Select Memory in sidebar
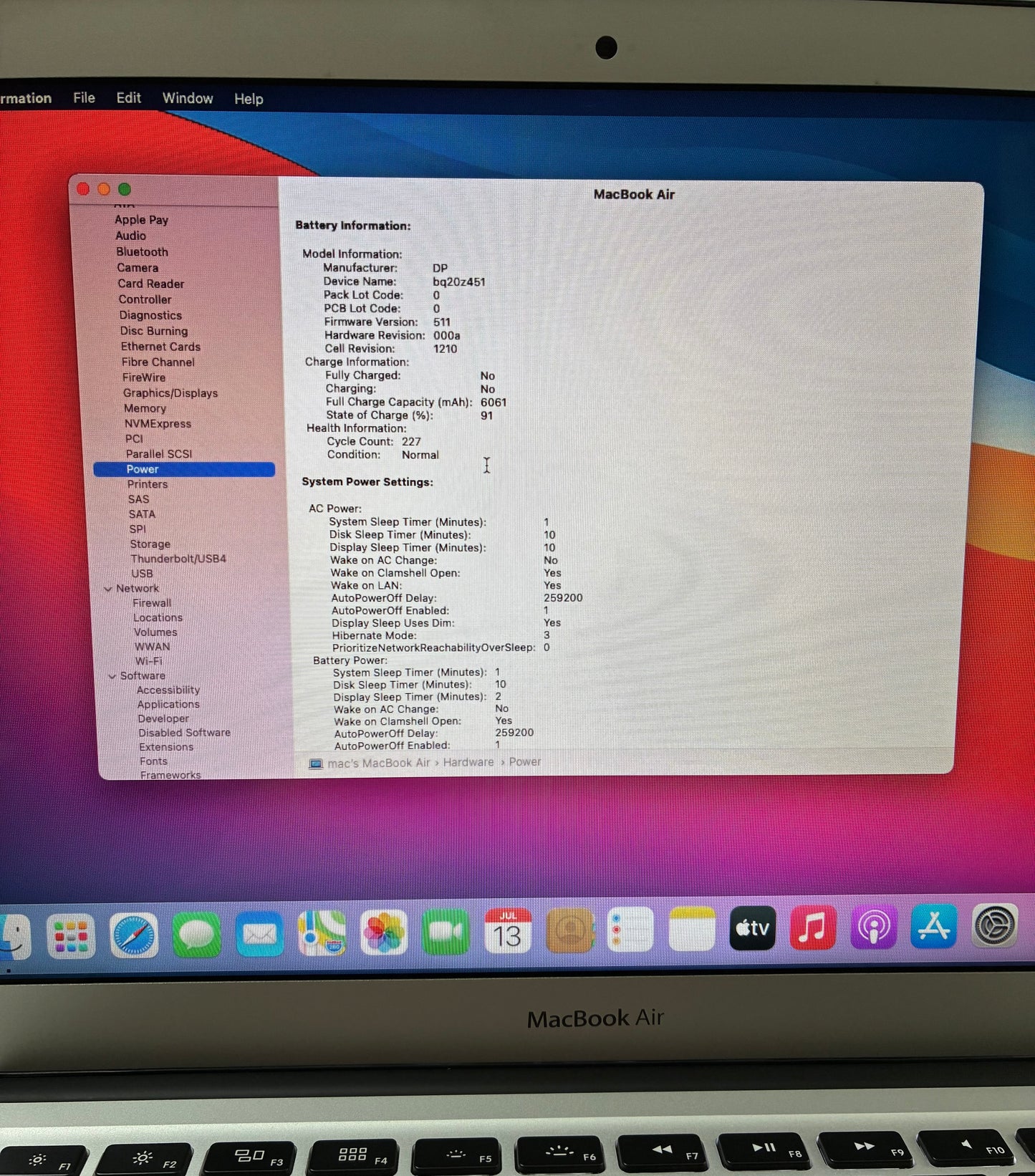1035x1176 pixels. (x=145, y=408)
